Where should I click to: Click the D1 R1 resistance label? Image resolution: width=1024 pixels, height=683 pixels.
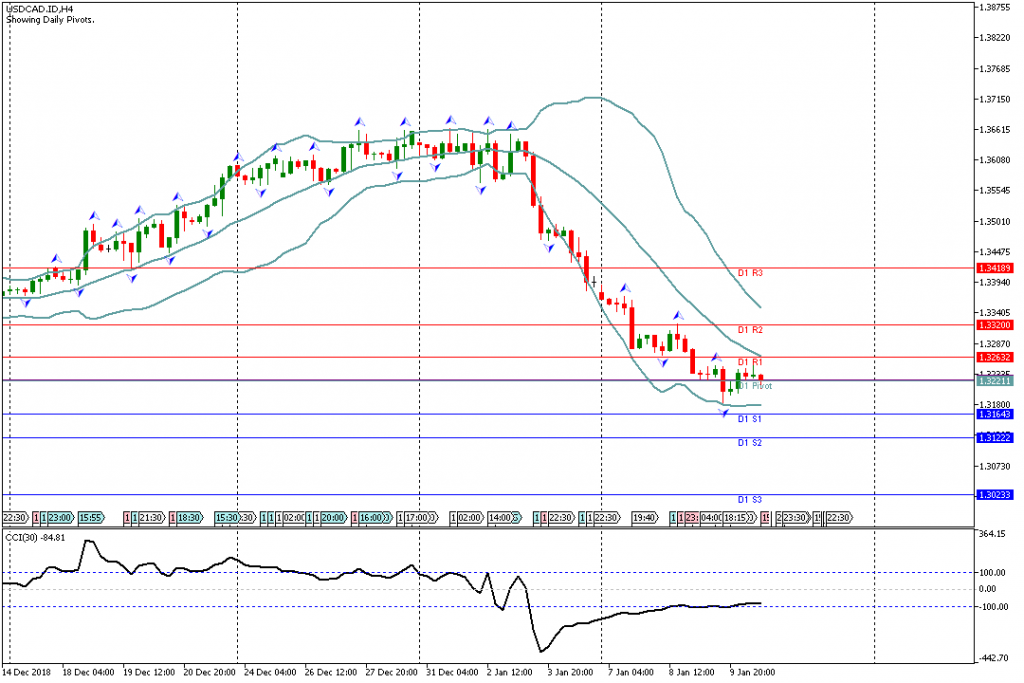pos(750,361)
